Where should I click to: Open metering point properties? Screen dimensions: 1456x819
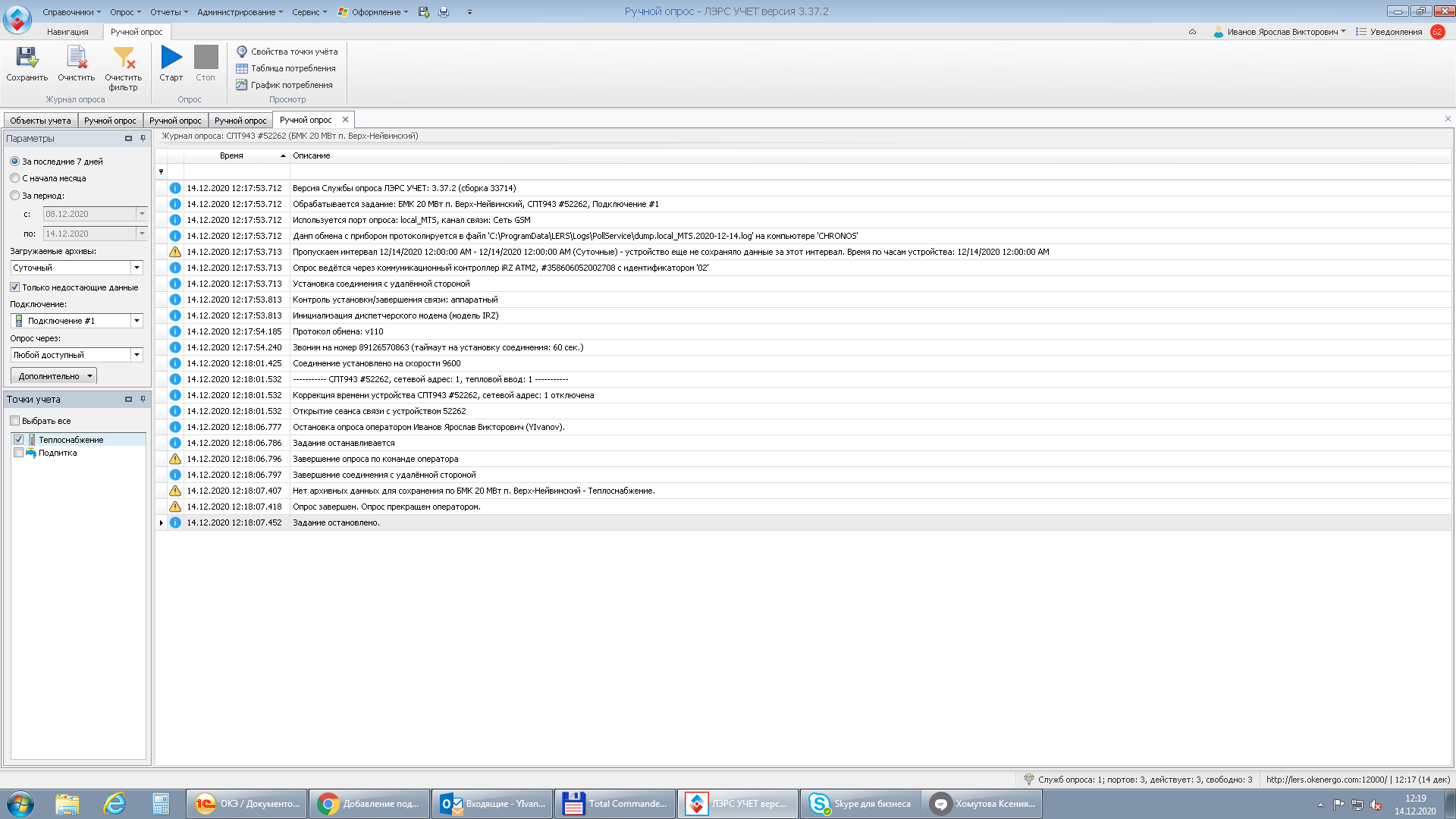pos(287,52)
